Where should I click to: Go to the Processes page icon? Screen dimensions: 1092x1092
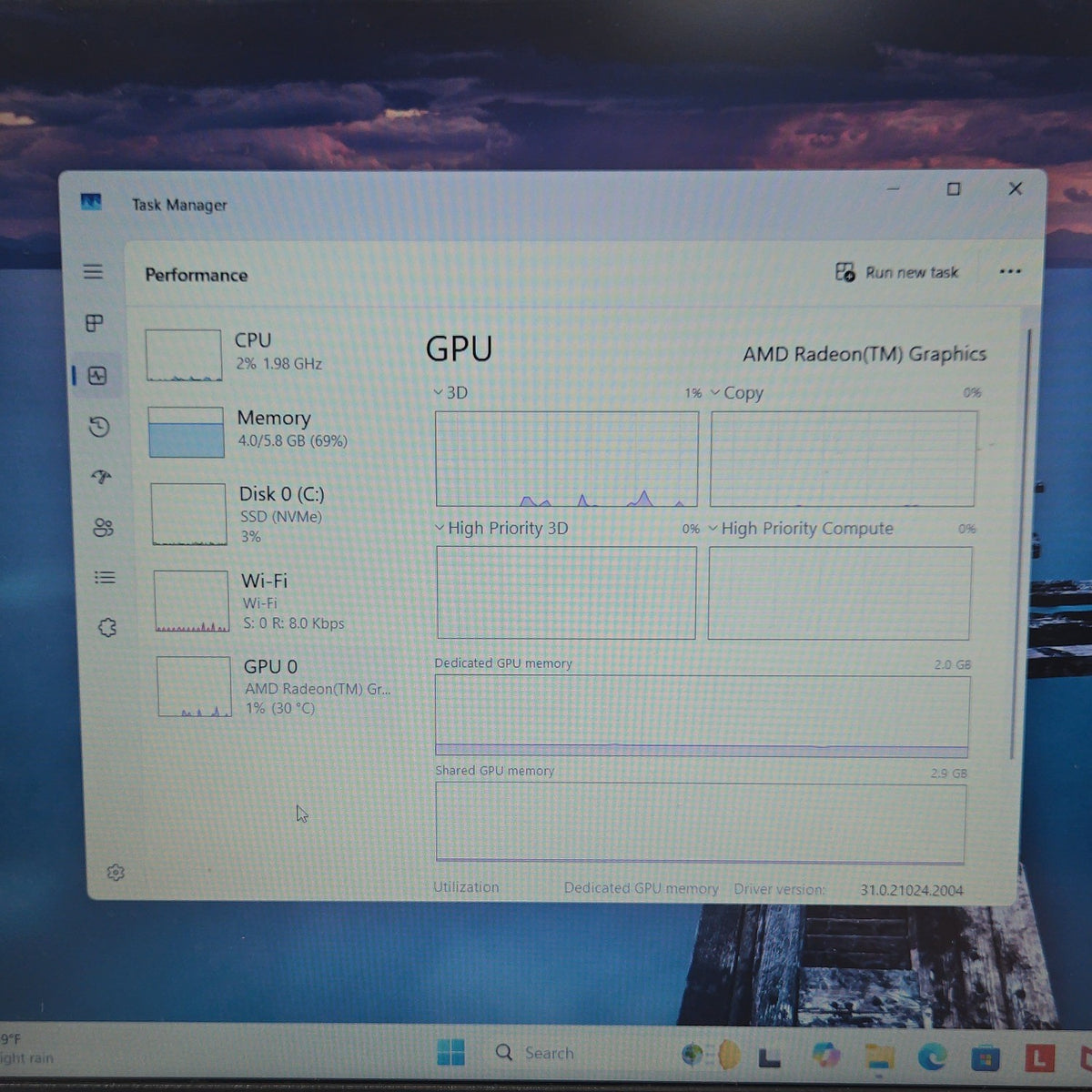click(95, 323)
